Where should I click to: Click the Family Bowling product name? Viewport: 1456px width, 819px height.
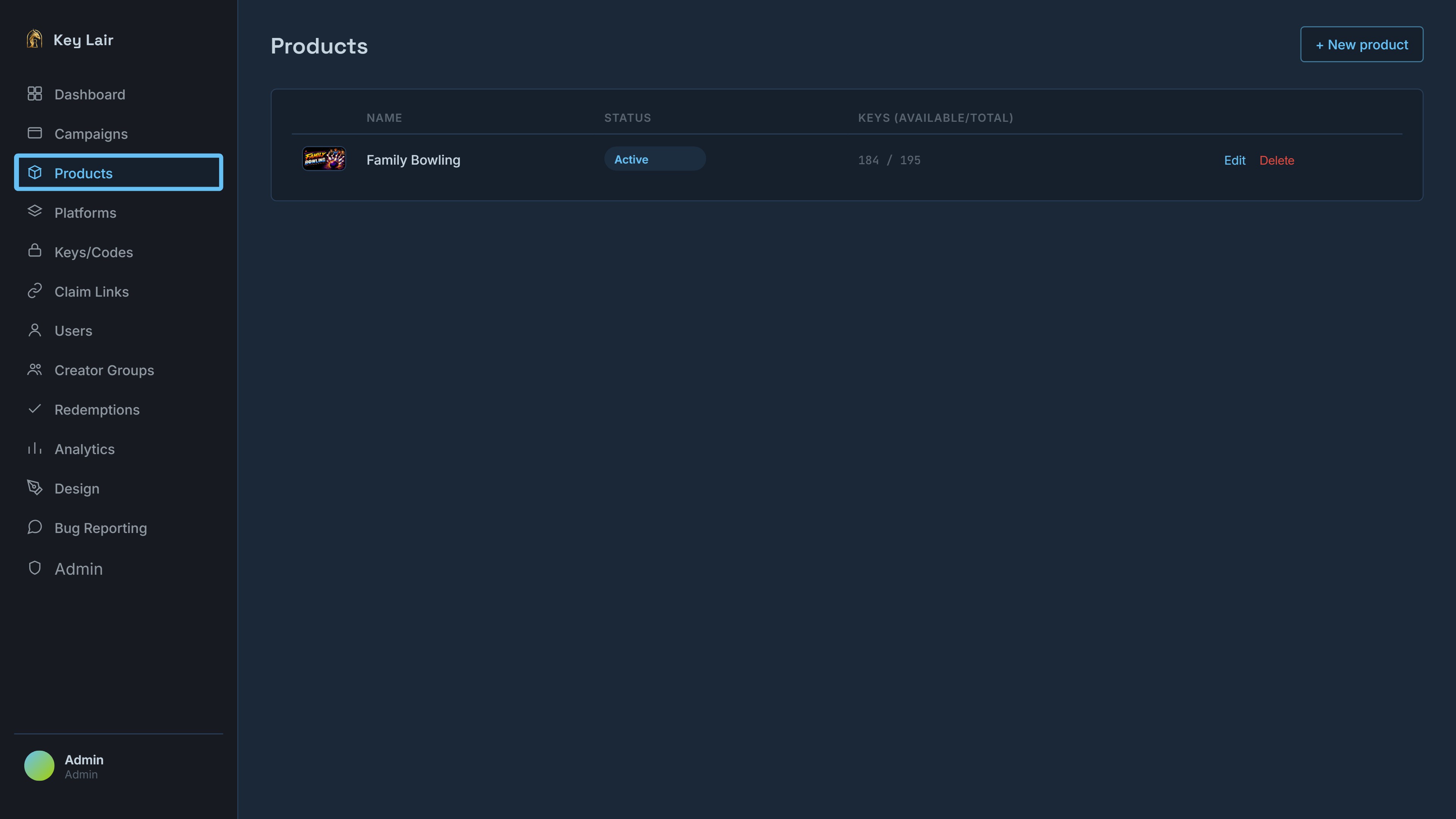[413, 160]
